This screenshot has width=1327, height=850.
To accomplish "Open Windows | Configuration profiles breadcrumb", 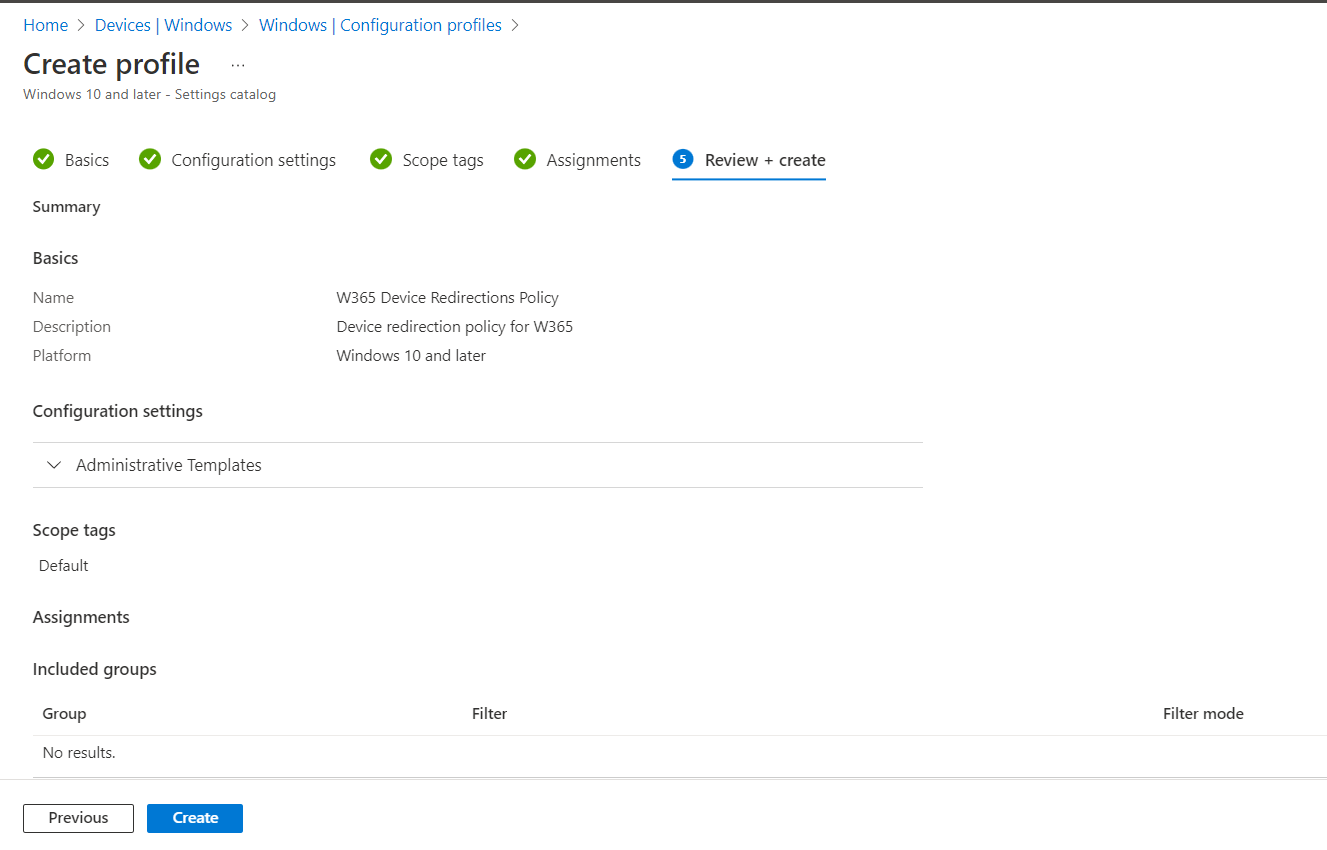I will pyautogui.click(x=380, y=25).
